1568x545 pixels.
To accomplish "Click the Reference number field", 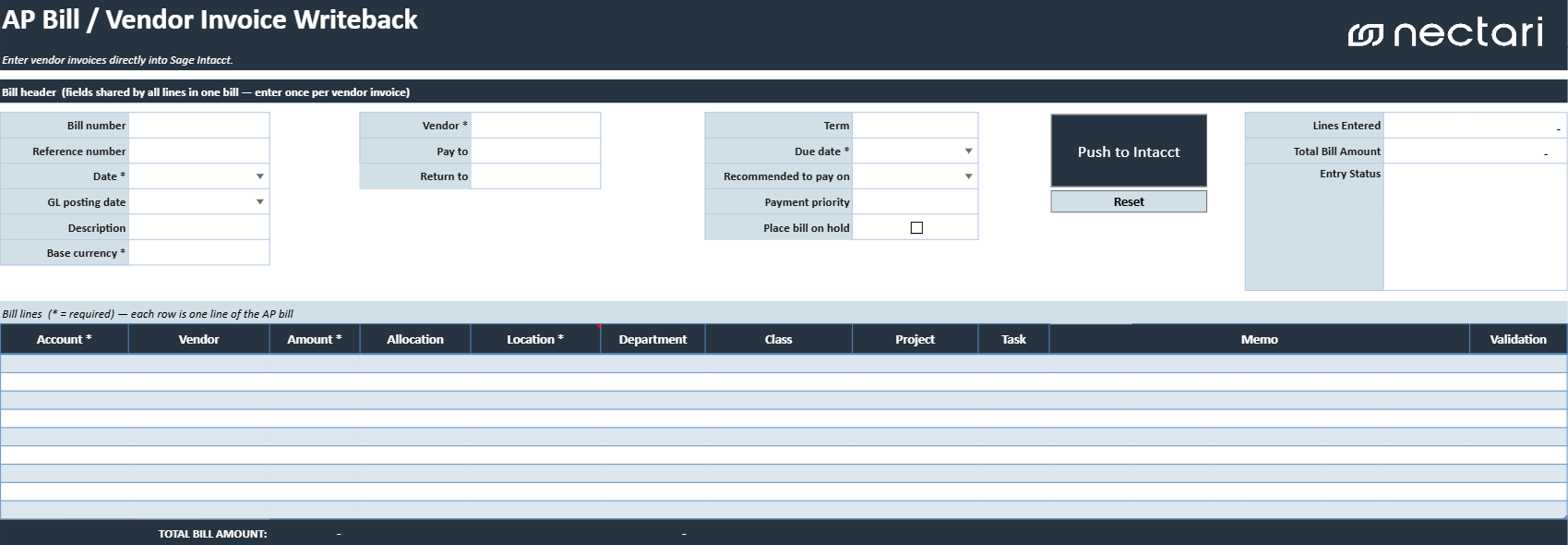I will coord(199,151).
